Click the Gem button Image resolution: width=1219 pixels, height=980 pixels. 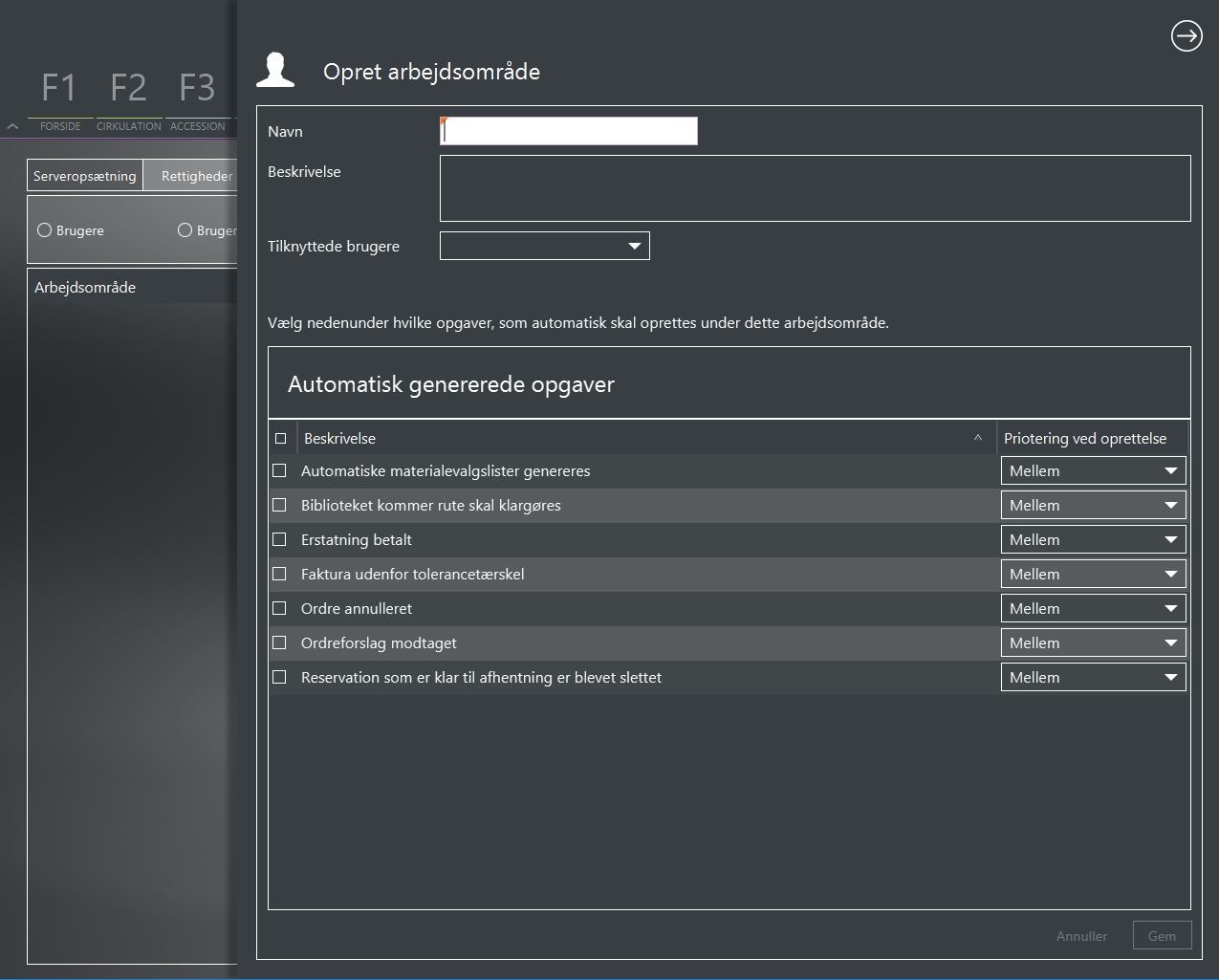click(x=1162, y=936)
